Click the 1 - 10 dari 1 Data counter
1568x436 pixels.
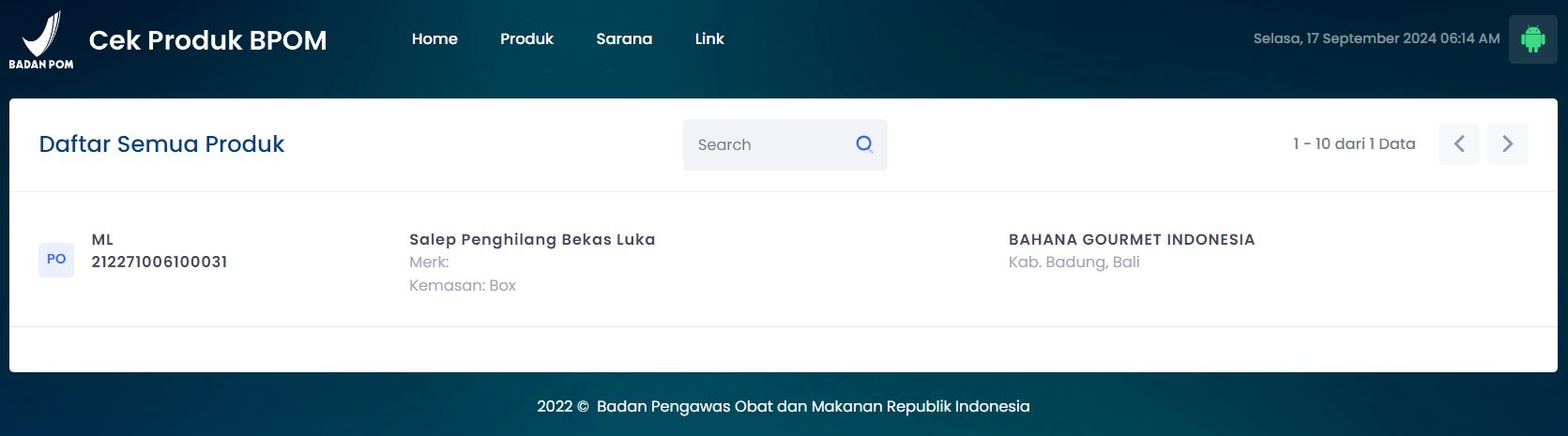1353,144
